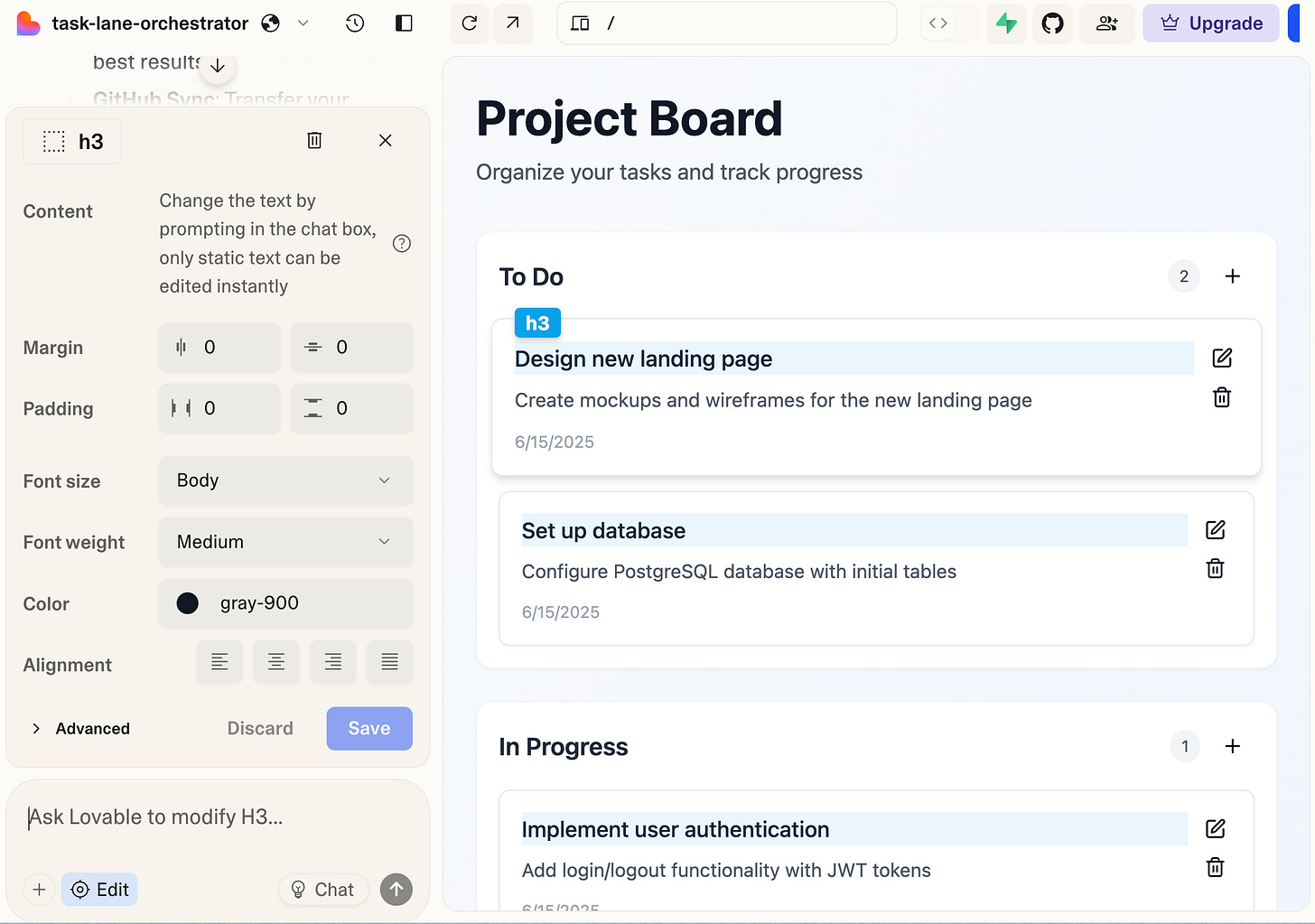Edit the Implement user authentication task
Screen dimensions: 1315x924
click(x=1216, y=828)
